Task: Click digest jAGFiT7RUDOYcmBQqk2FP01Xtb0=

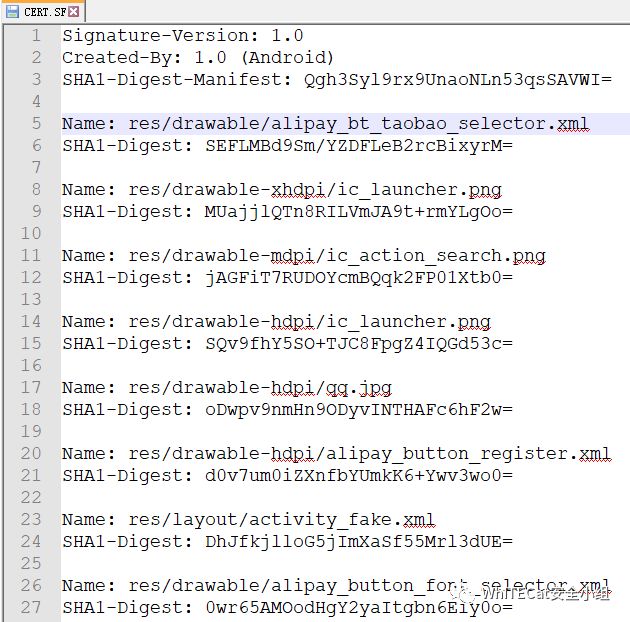Action: pyautogui.click(x=359, y=278)
